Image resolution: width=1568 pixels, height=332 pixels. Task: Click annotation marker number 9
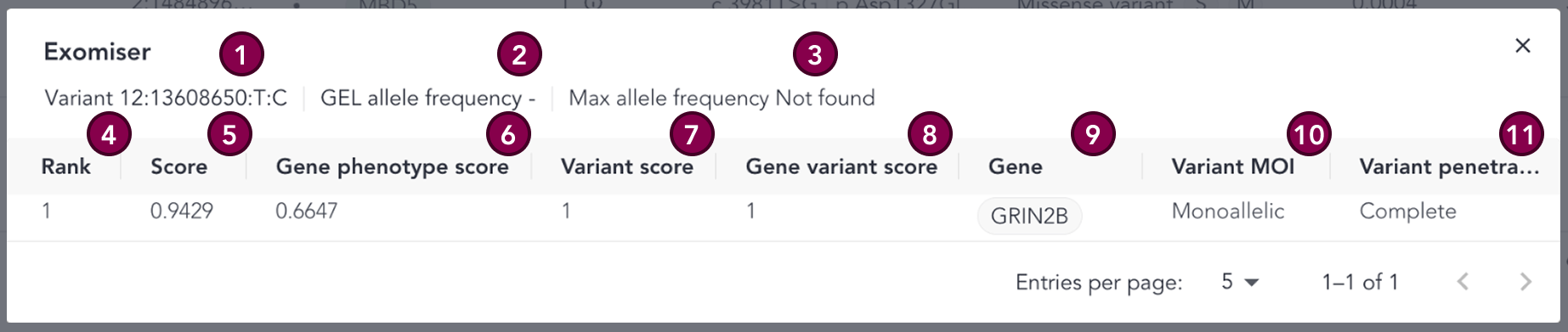[x=1093, y=134]
